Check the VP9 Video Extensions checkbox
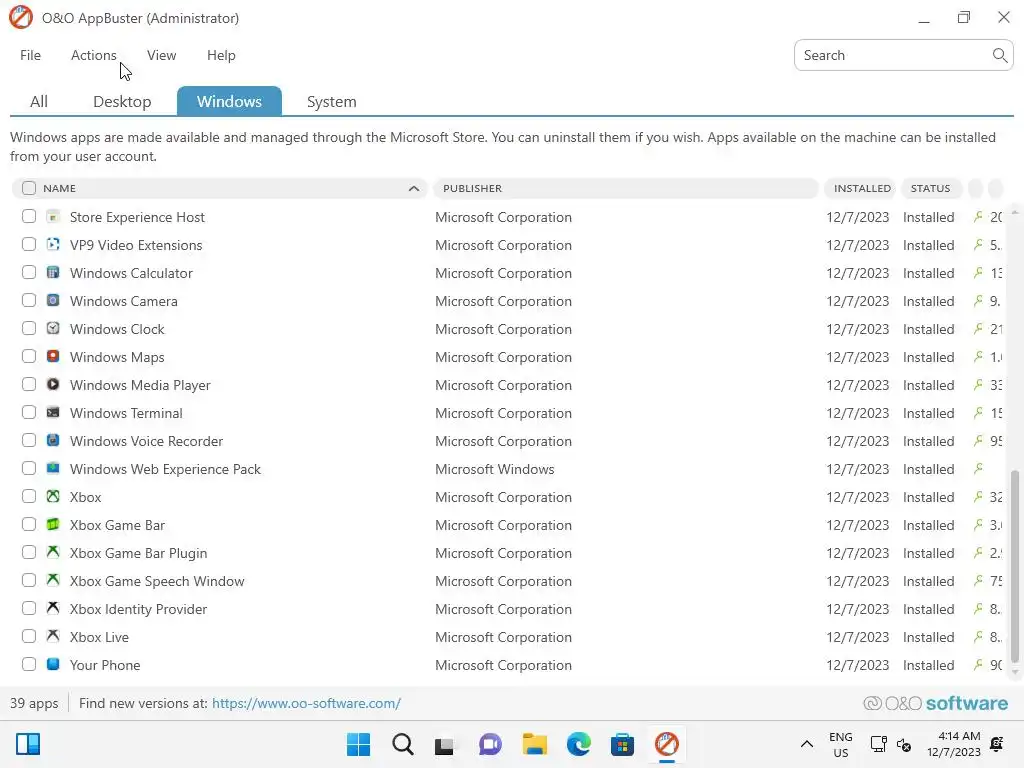 (29, 244)
